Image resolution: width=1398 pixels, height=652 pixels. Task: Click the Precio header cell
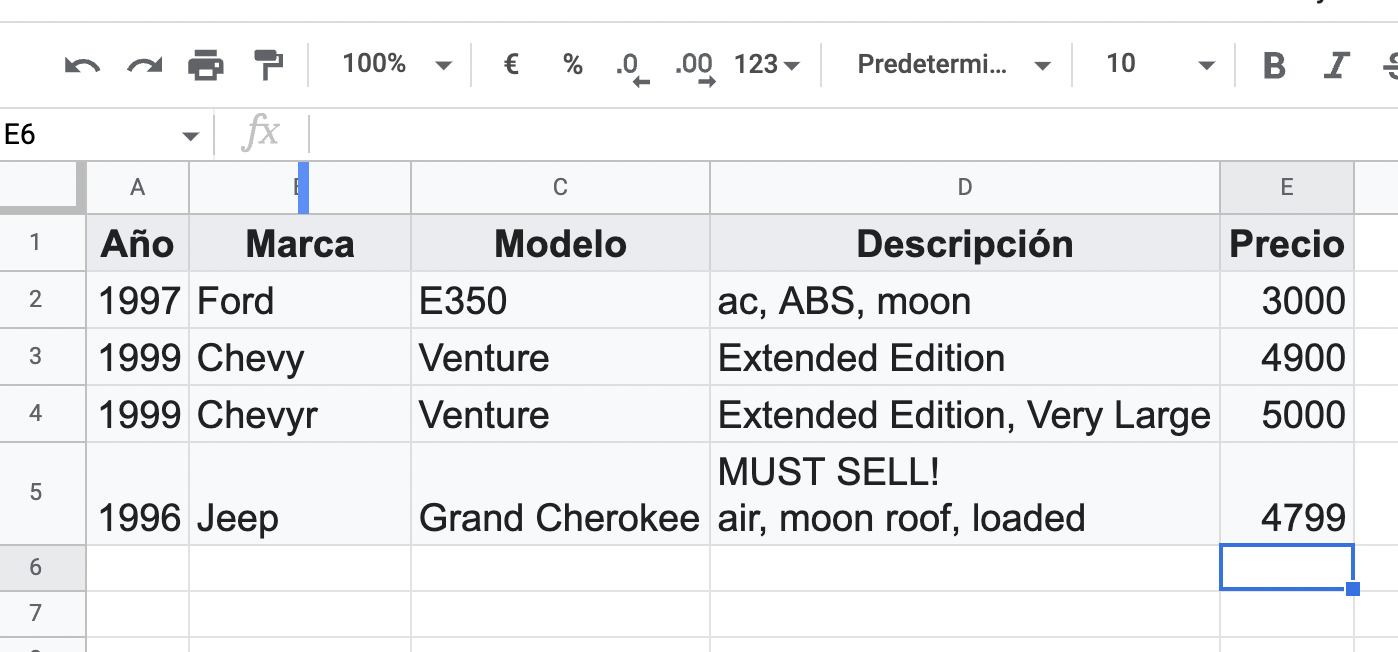1287,243
